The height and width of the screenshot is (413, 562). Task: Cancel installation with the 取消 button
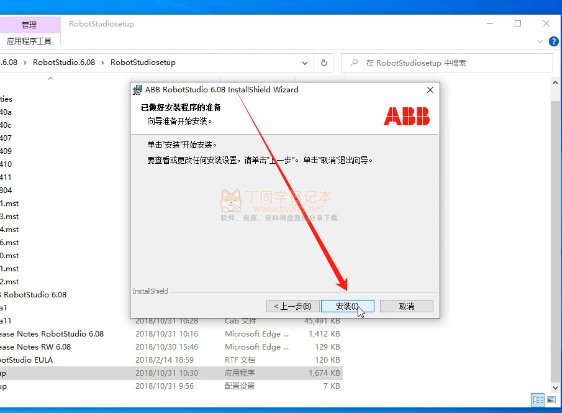406,306
